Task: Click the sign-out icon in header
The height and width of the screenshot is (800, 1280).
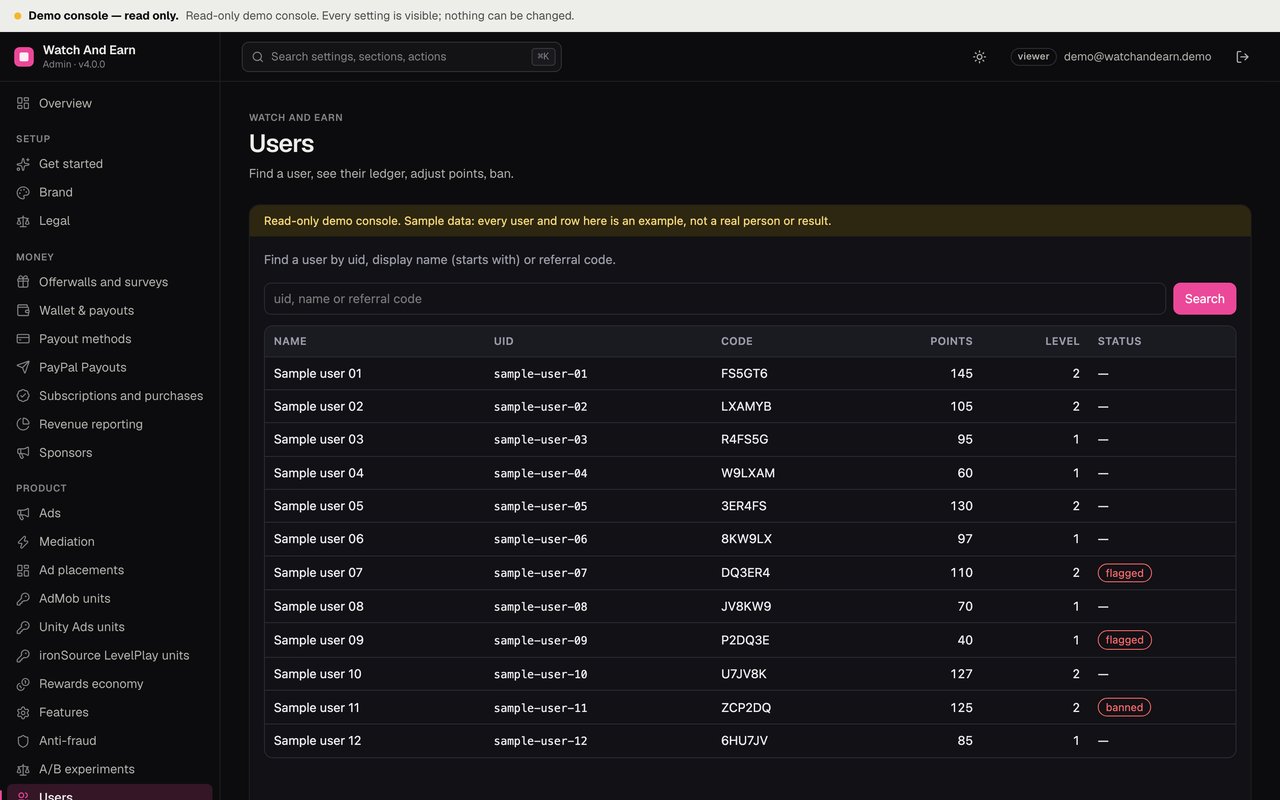Action: 1243,57
